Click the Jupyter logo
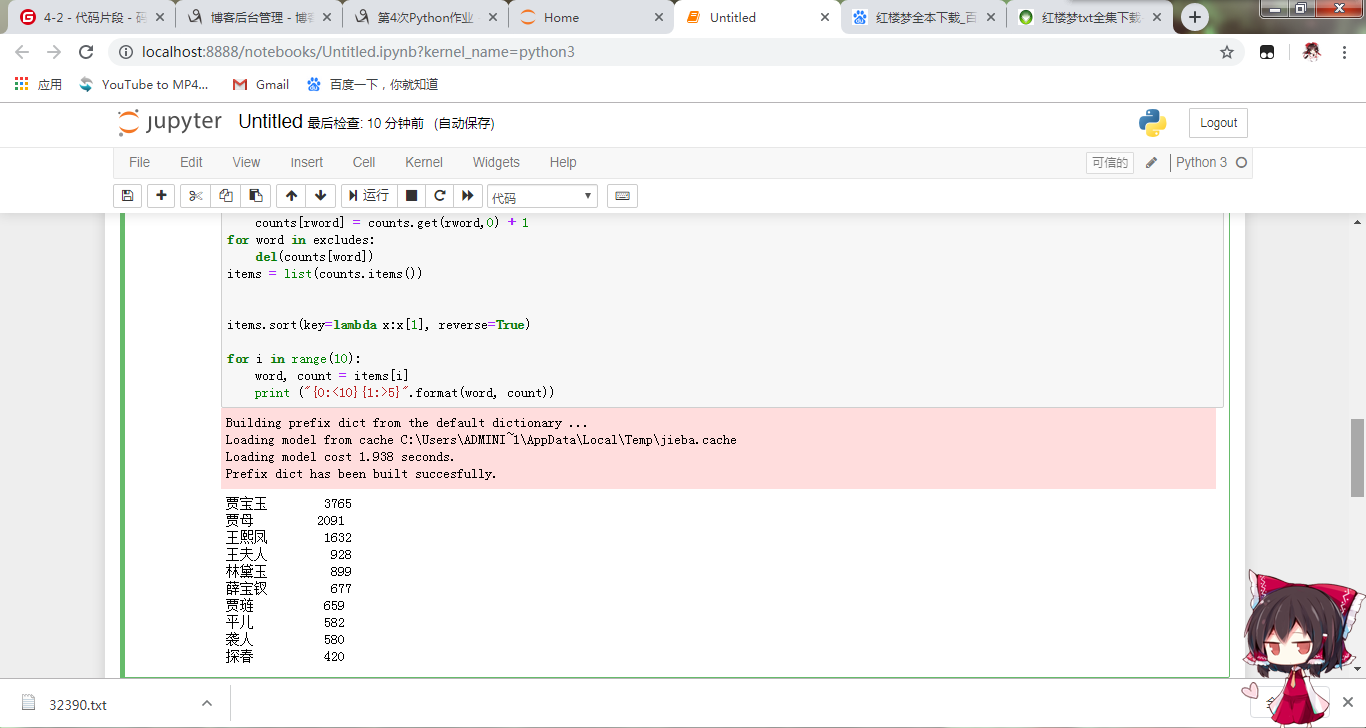Image resolution: width=1366 pixels, height=728 pixels. pos(170,122)
